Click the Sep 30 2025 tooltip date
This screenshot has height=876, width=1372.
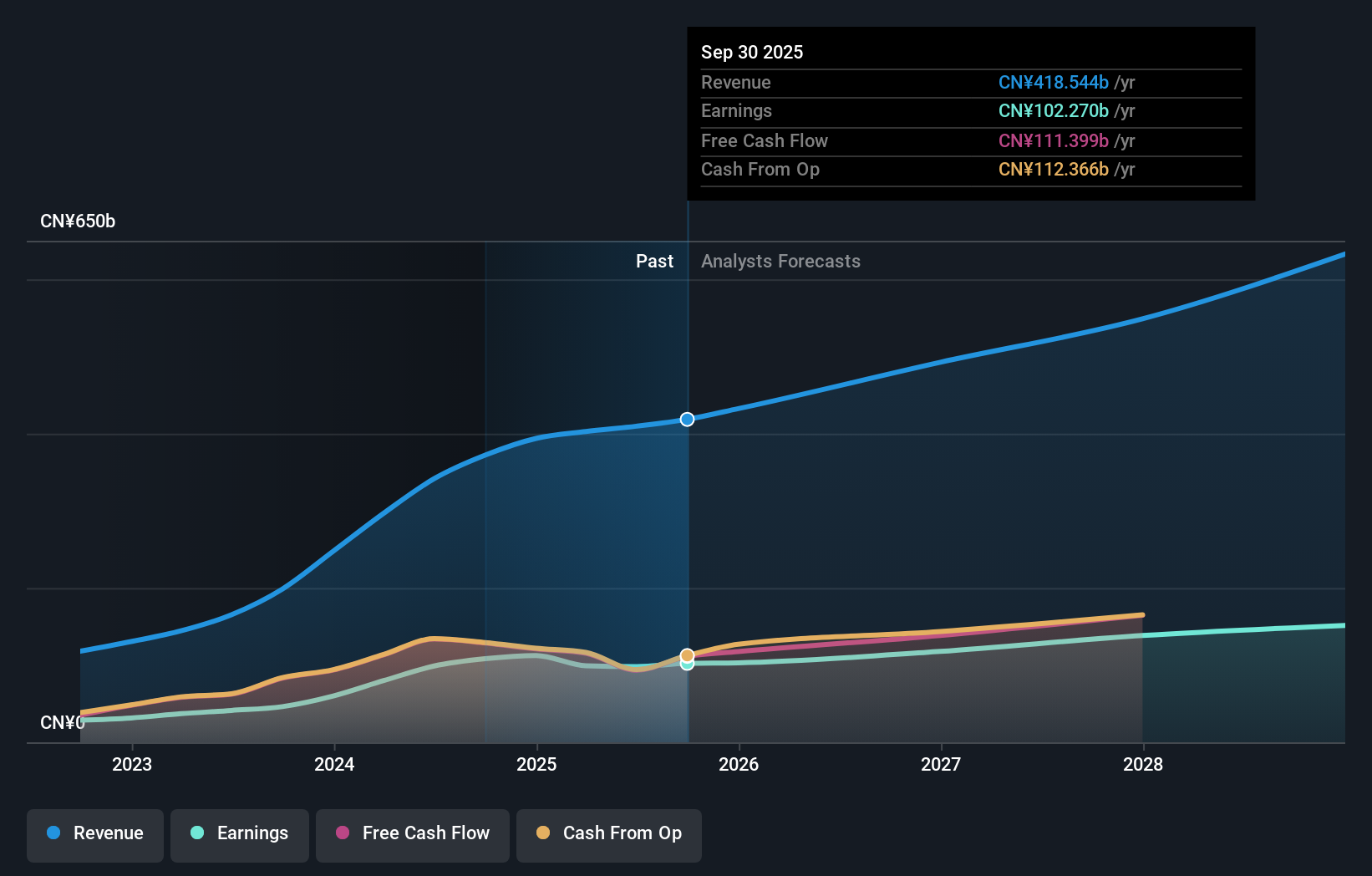752,53
